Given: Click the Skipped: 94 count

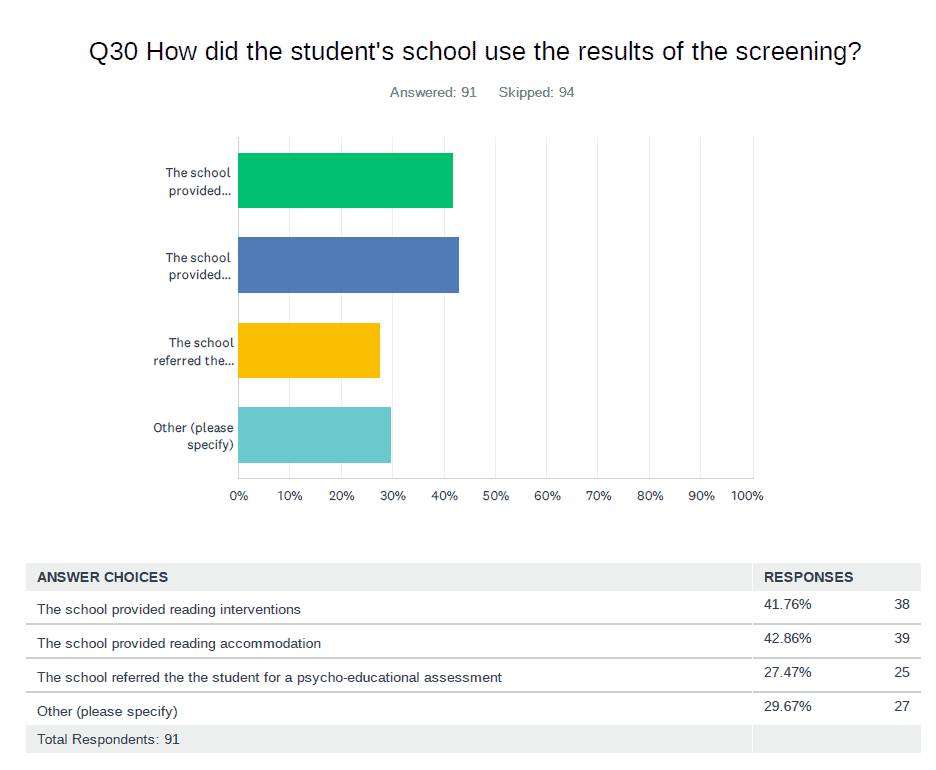Looking at the screenshot, I should [x=536, y=92].
